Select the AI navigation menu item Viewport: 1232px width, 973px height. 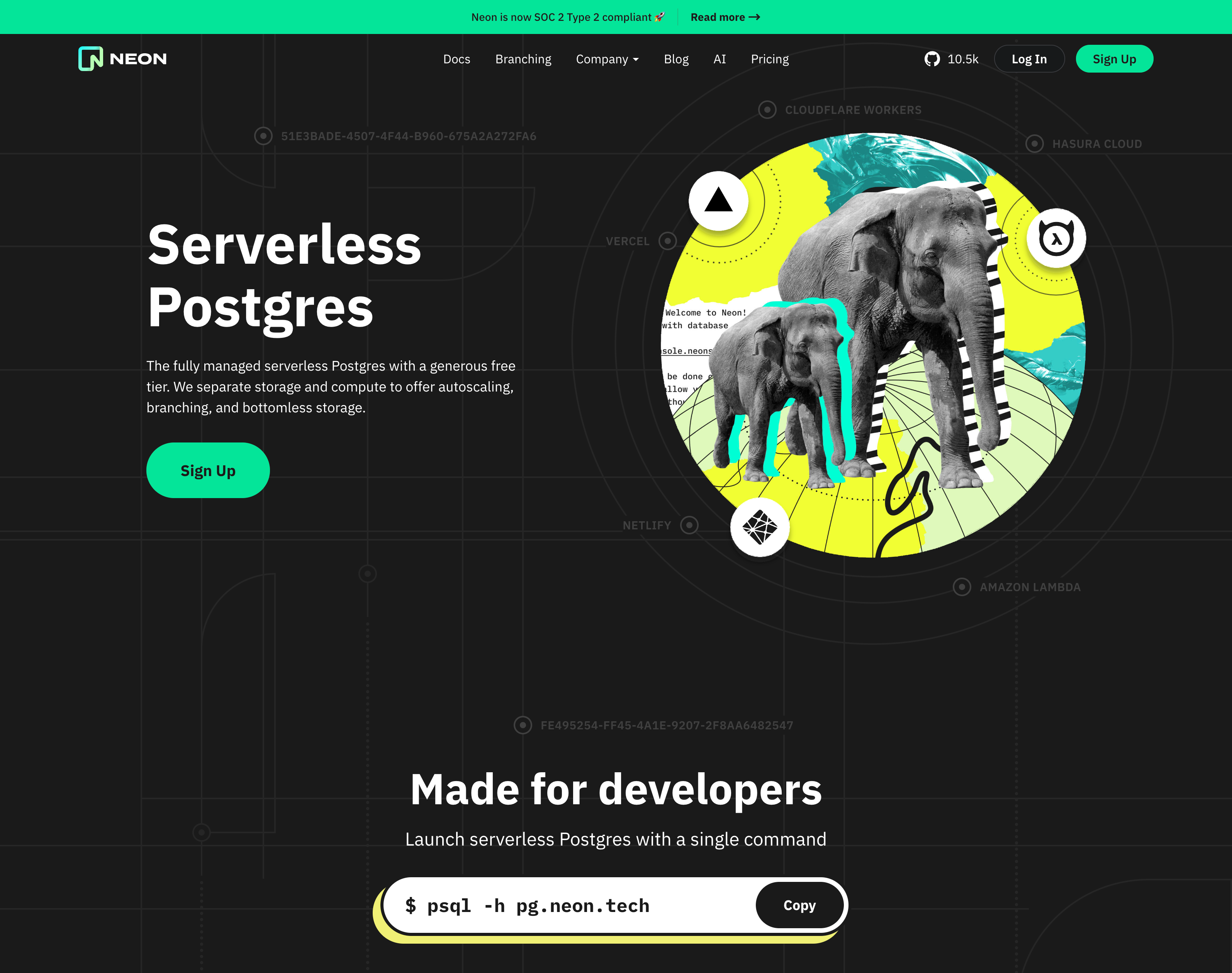720,58
